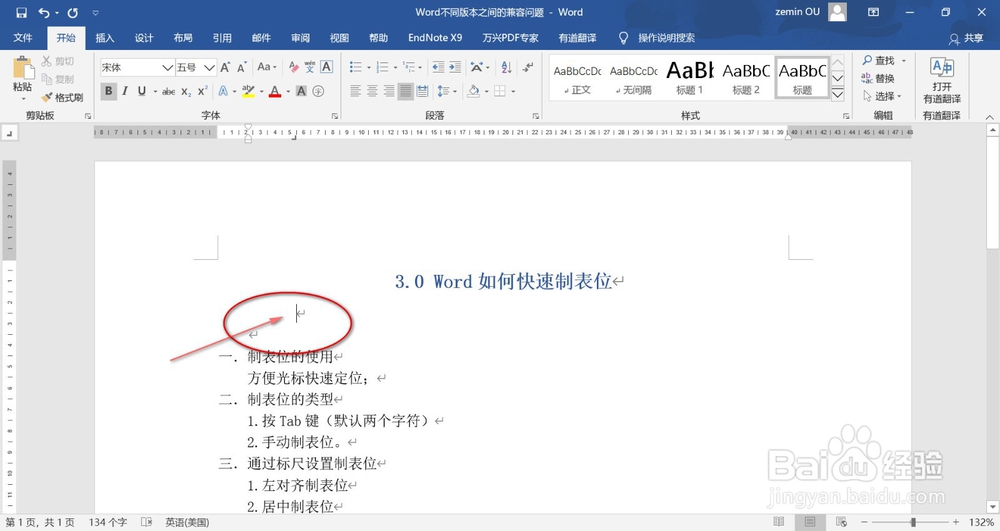Center align text
The height and width of the screenshot is (531, 1000).
point(372,91)
